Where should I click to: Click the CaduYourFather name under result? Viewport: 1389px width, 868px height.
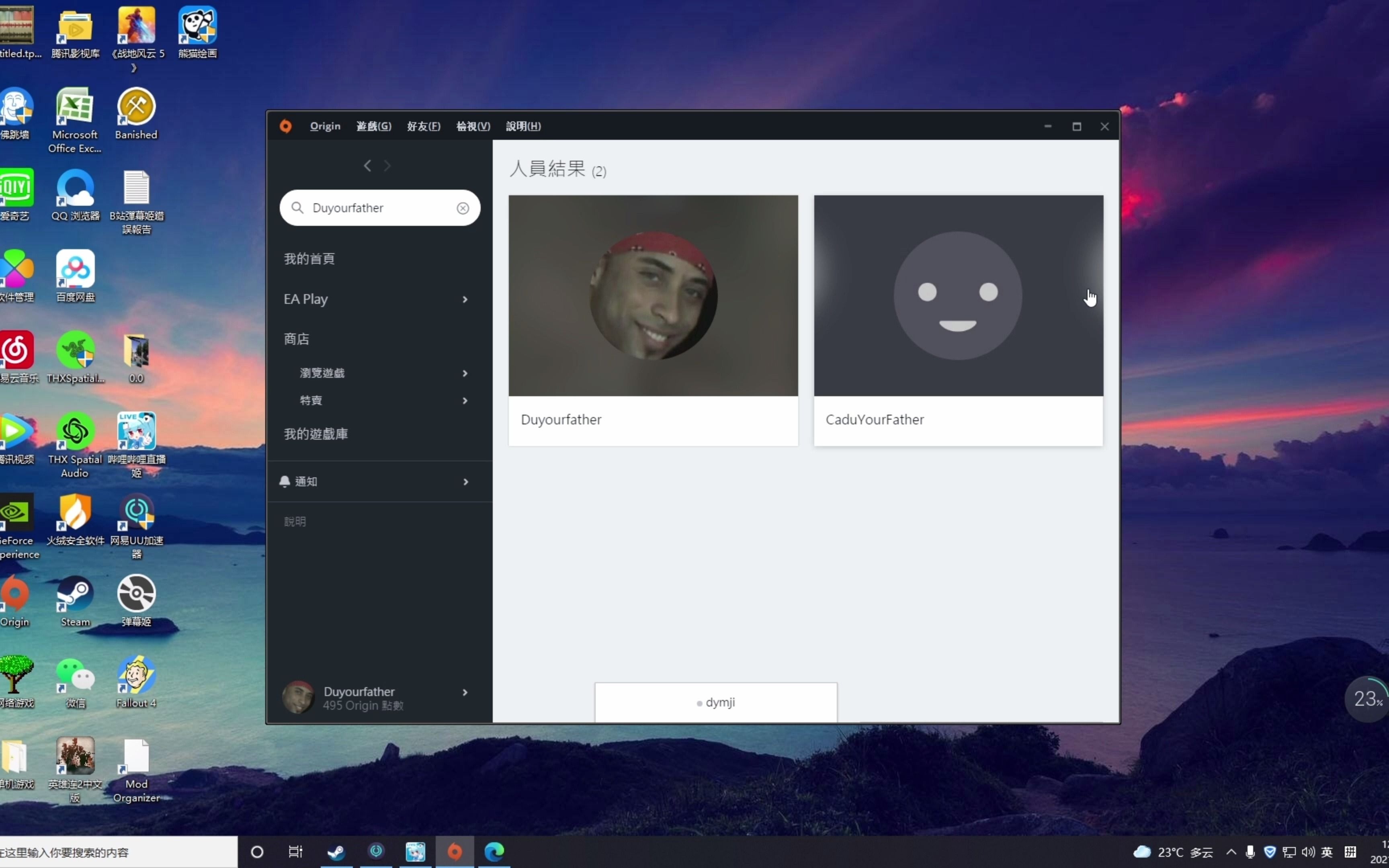pos(875,420)
